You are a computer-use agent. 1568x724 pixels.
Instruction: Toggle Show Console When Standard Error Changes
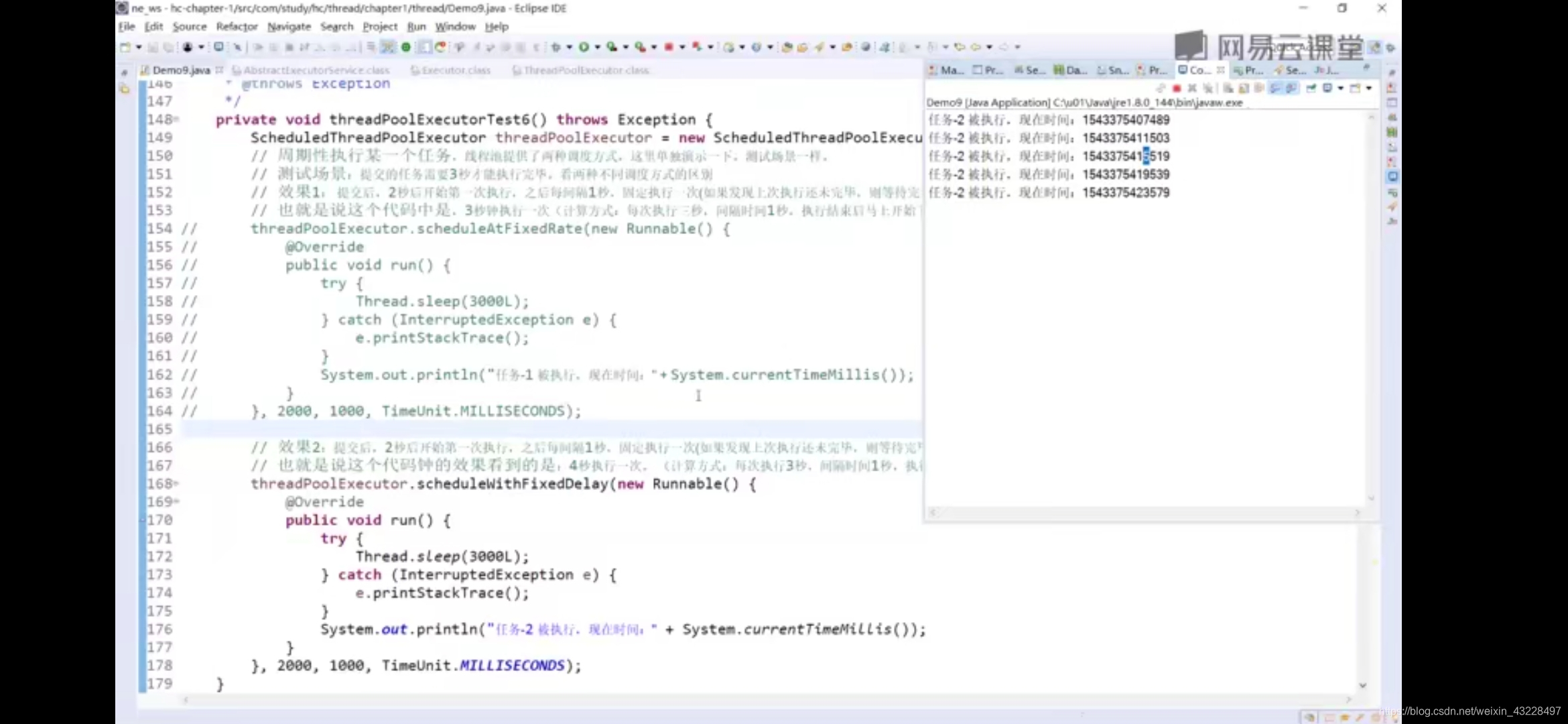[x=1292, y=88]
